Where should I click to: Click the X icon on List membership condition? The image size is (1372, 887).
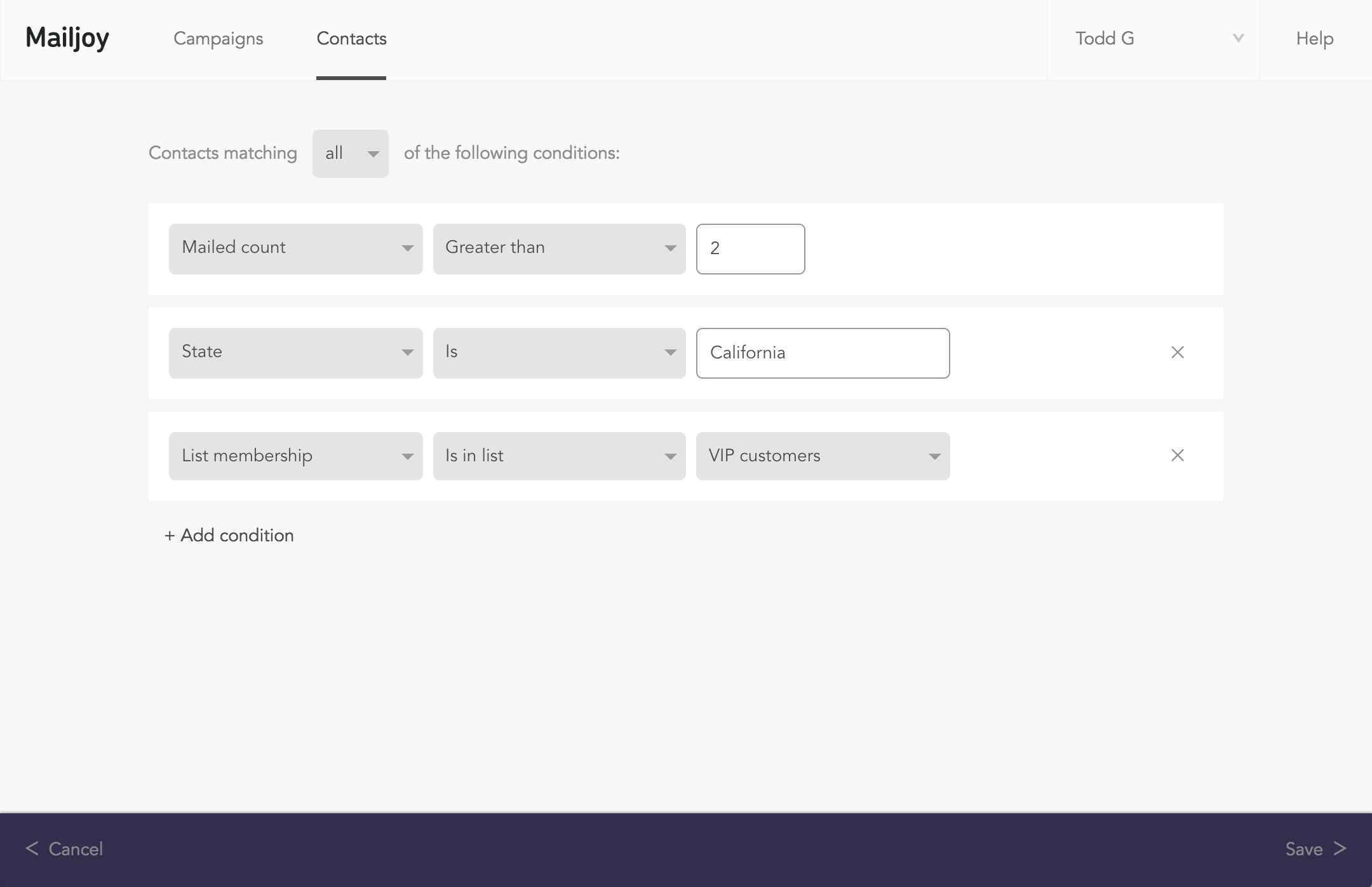[x=1177, y=455]
